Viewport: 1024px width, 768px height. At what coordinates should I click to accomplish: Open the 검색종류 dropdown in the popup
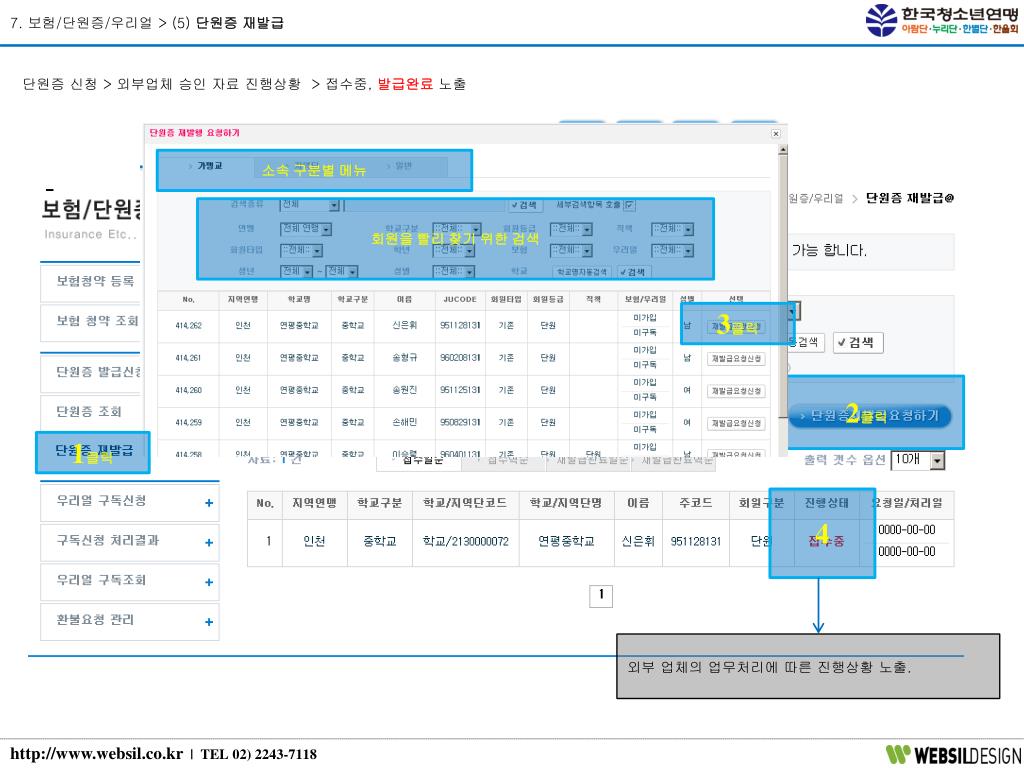tap(310, 205)
